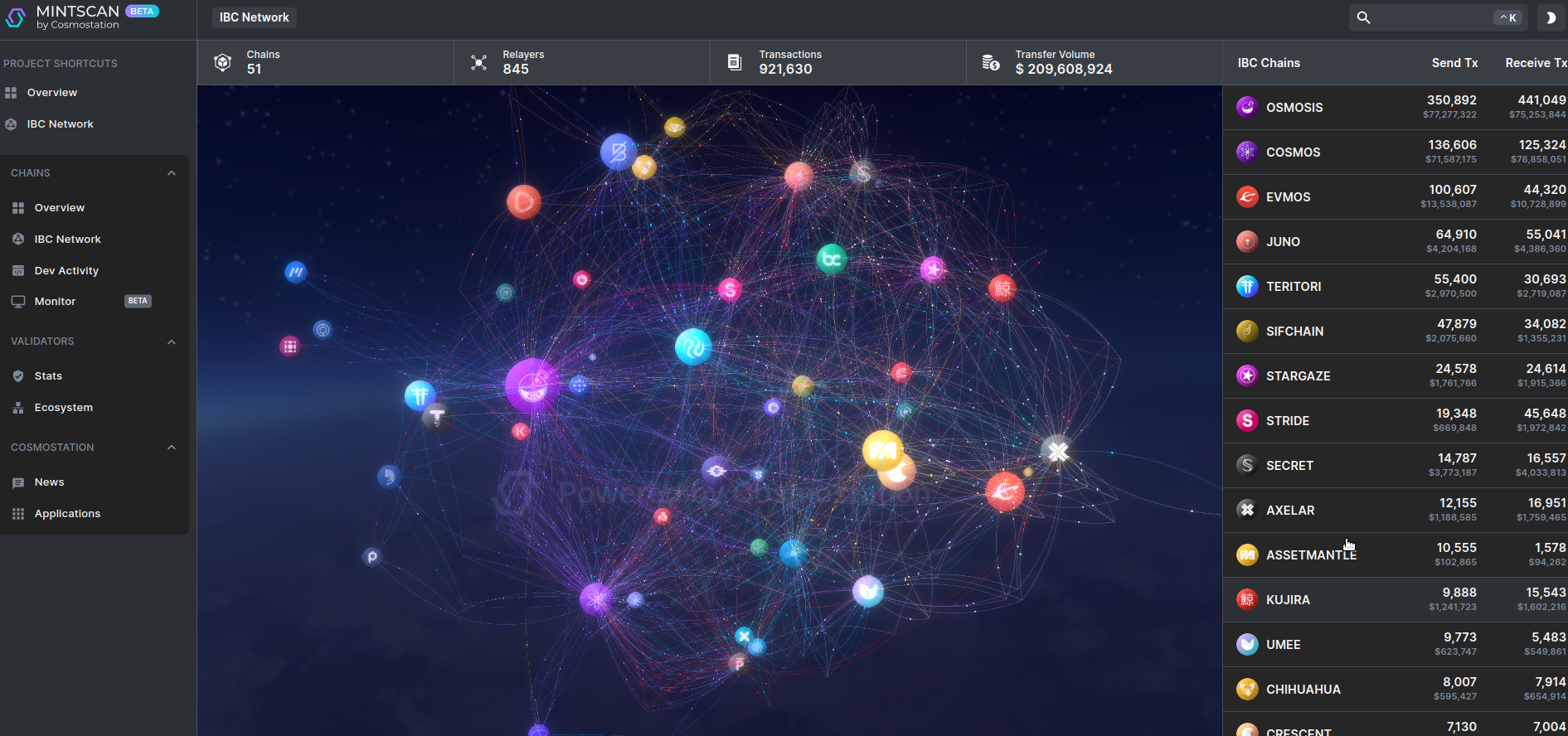Image resolution: width=1568 pixels, height=736 pixels.
Task: Click the search magnifier icon
Action: 1363,17
